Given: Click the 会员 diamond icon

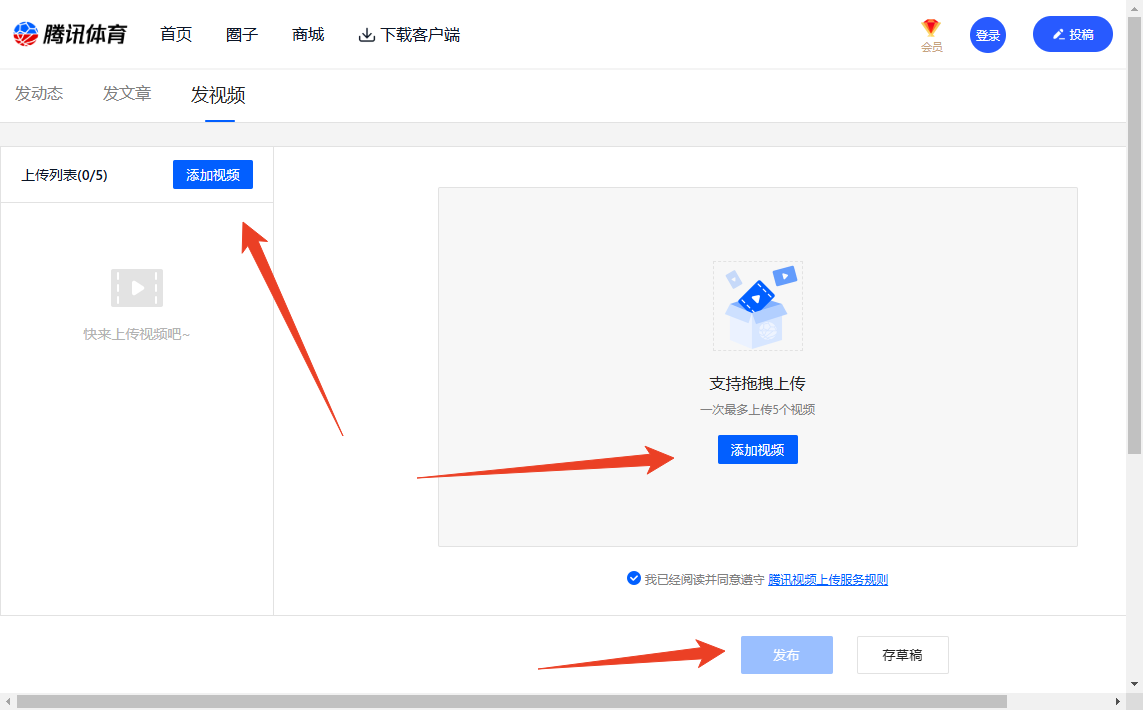Looking at the screenshot, I should pyautogui.click(x=931, y=28).
